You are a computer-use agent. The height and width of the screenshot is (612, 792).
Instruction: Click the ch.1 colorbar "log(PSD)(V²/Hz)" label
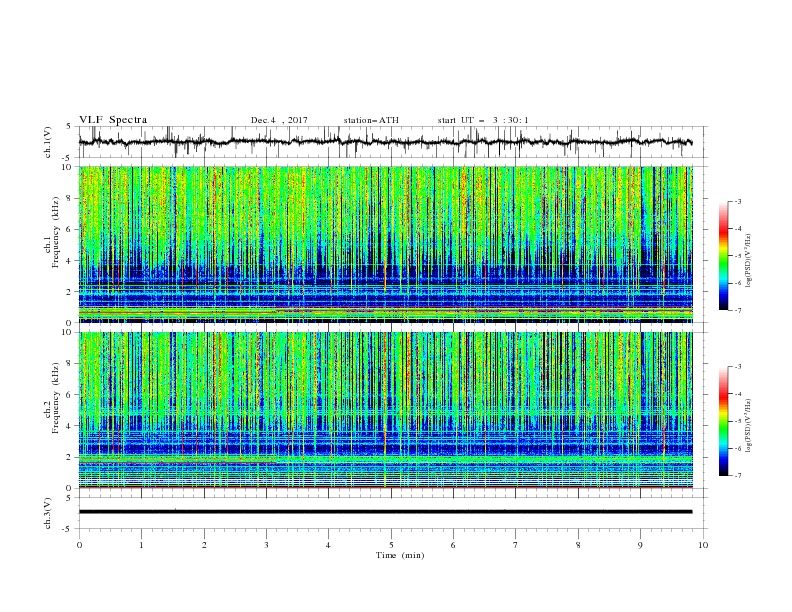tap(748, 261)
